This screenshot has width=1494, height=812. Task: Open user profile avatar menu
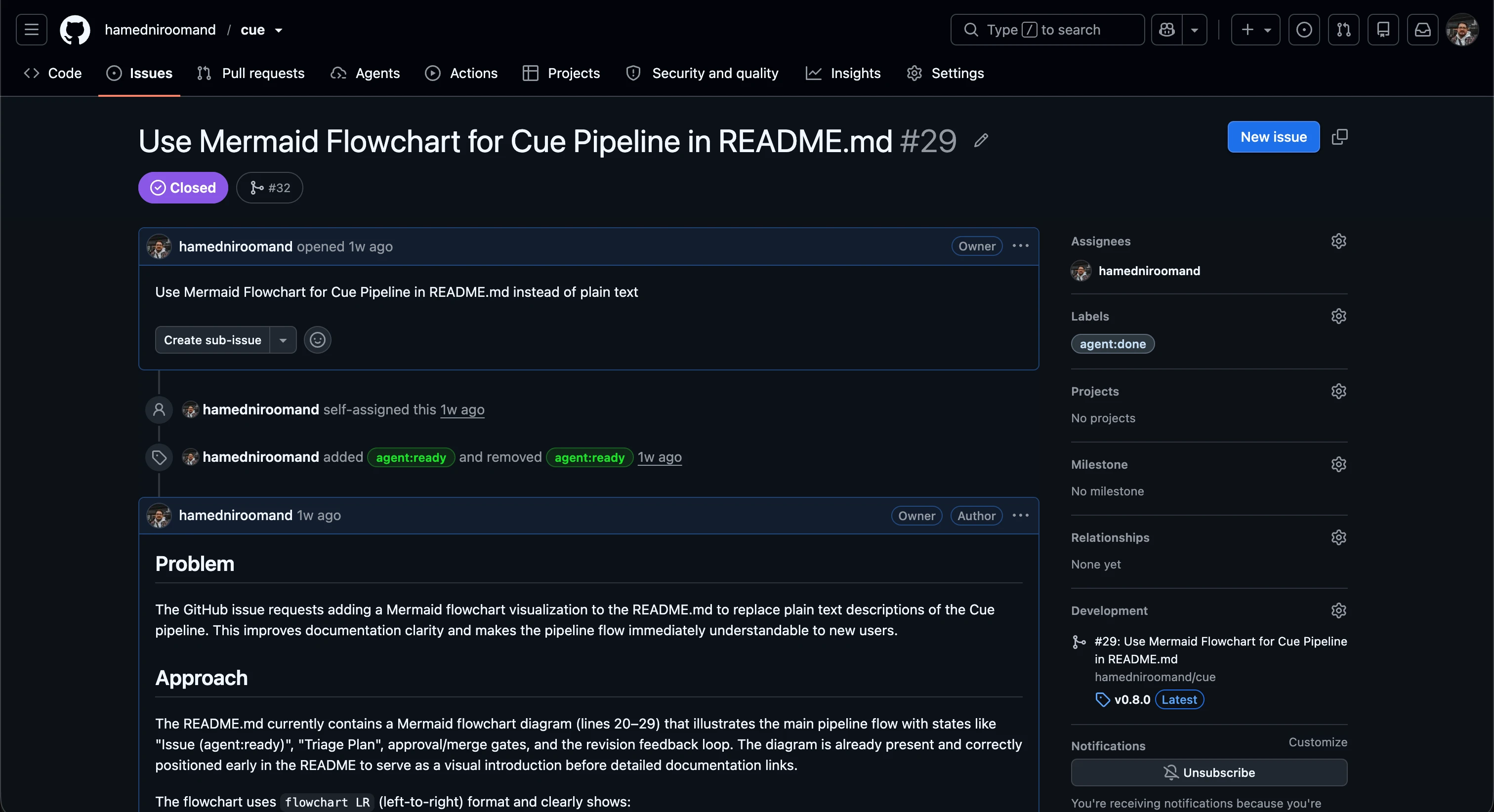tap(1462, 30)
